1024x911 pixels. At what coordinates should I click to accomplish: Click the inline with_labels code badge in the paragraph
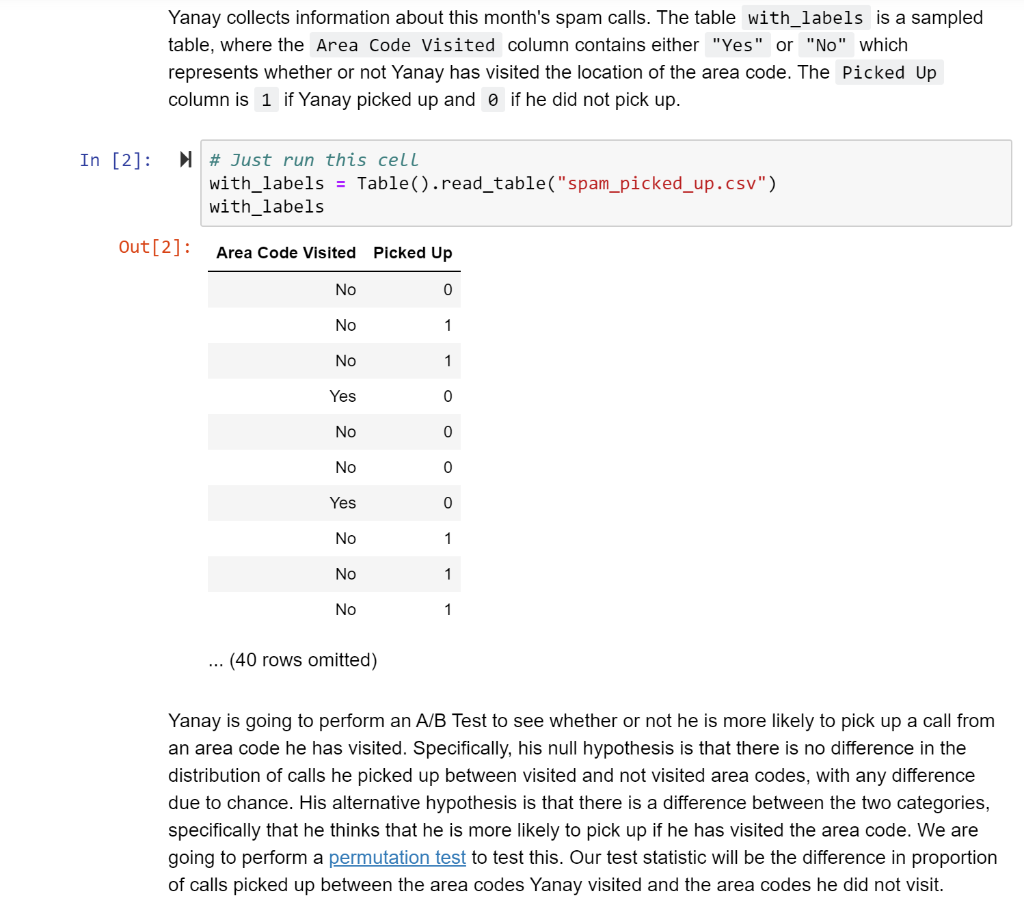coord(805,17)
